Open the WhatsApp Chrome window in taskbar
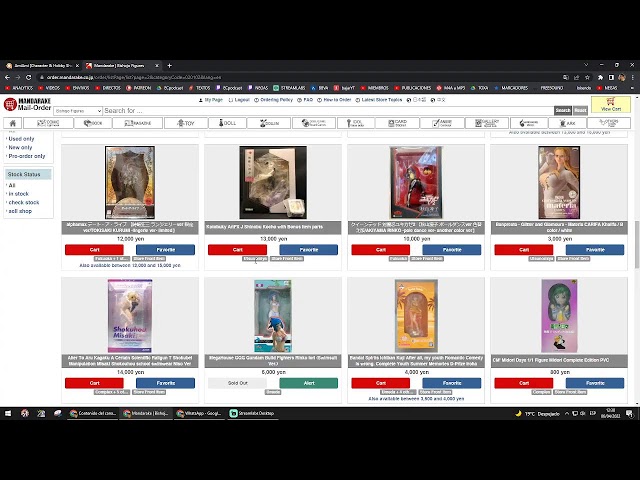This screenshot has height=480, width=640. pos(199,413)
